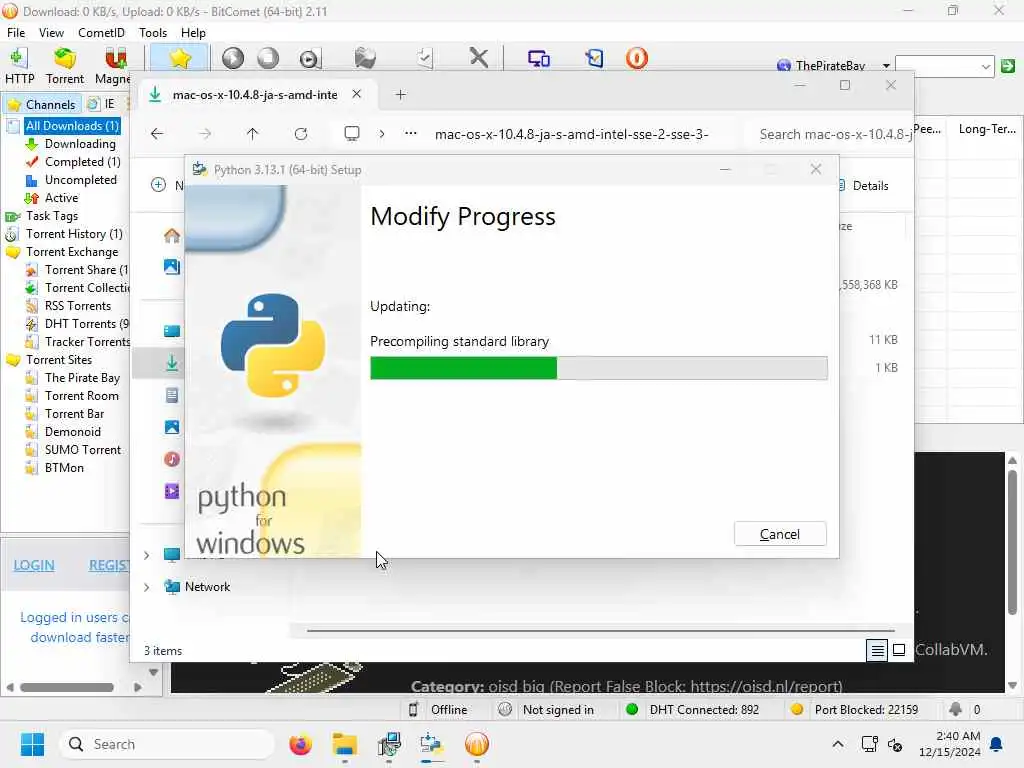Click the Explorer horizontal scrollbar
Viewport: 1024px width, 768px height.
(x=600, y=631)
